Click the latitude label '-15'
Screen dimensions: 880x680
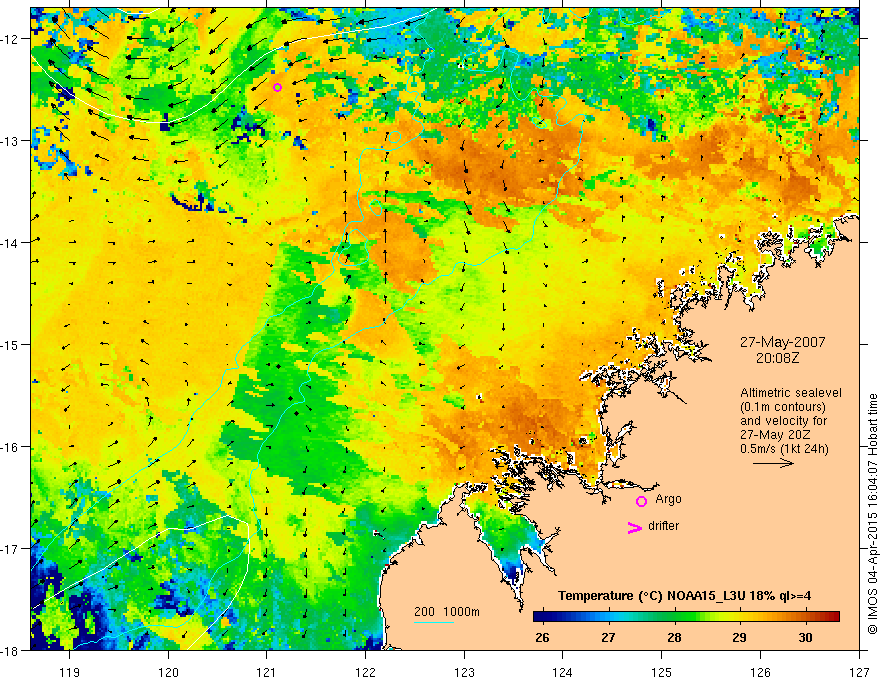click(x=11, y=344)
